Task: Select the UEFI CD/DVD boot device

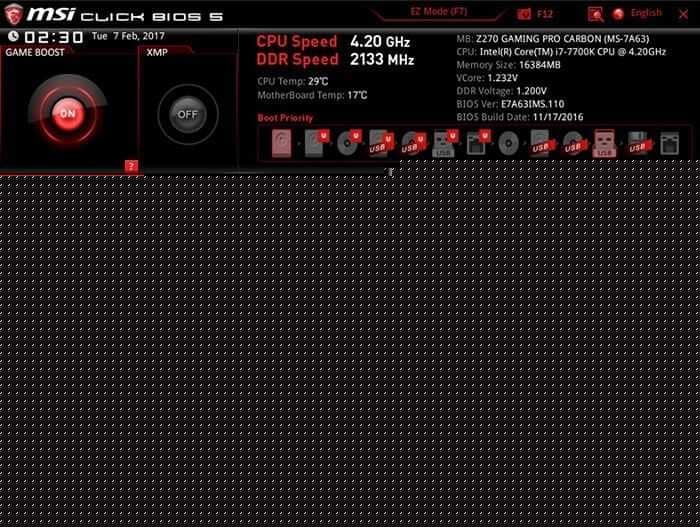Action: [349, 143]
